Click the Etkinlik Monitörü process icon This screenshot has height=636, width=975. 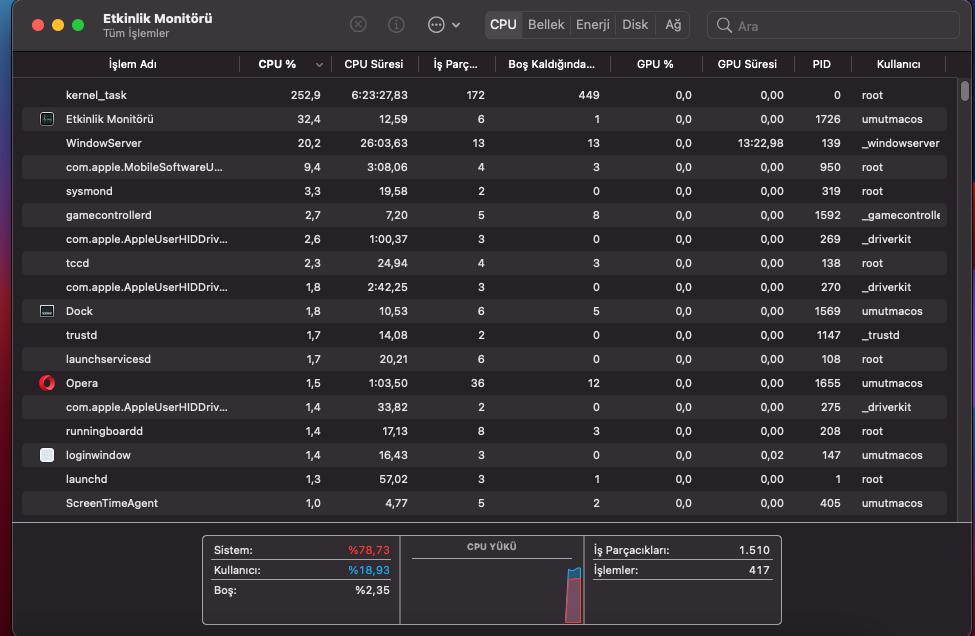[47, 119]
